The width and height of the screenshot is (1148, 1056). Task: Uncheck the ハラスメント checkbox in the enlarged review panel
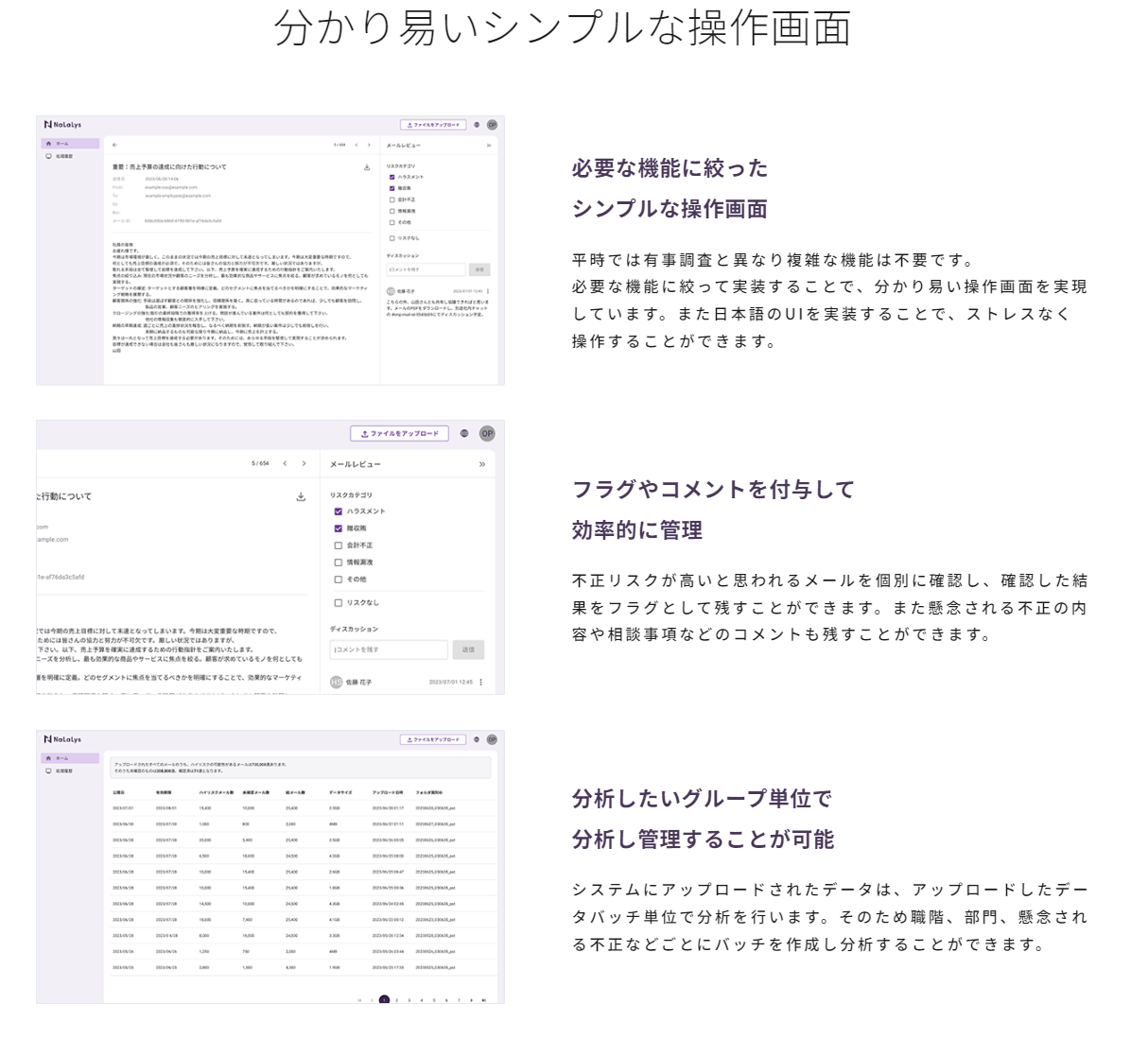pyautogui.click(x=339, y=511)
